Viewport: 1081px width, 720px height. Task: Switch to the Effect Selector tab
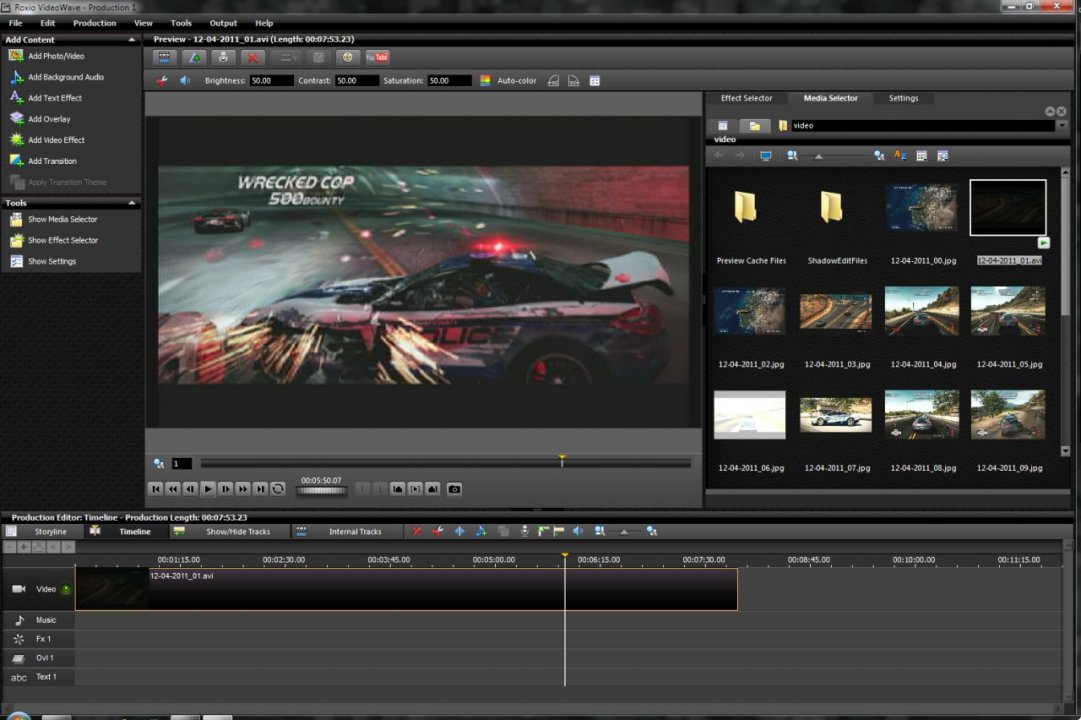(746, 98)
